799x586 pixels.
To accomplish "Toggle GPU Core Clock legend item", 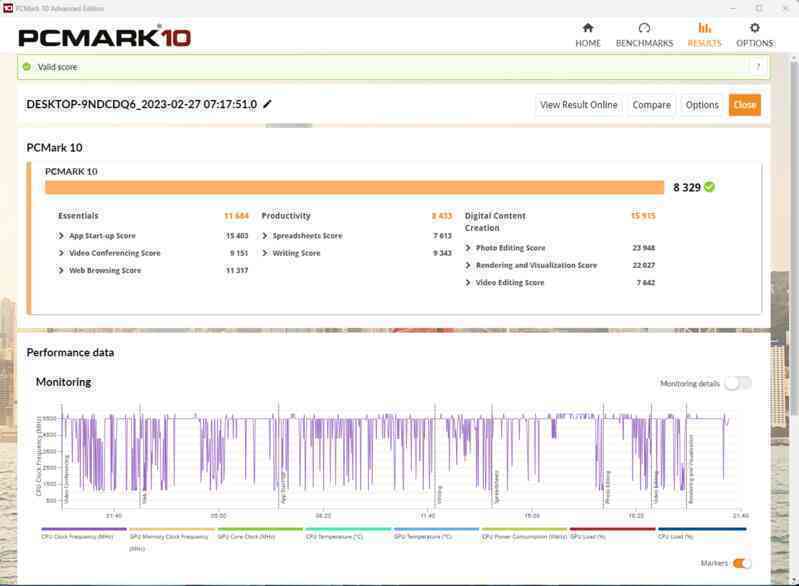I will pos(260,533).
